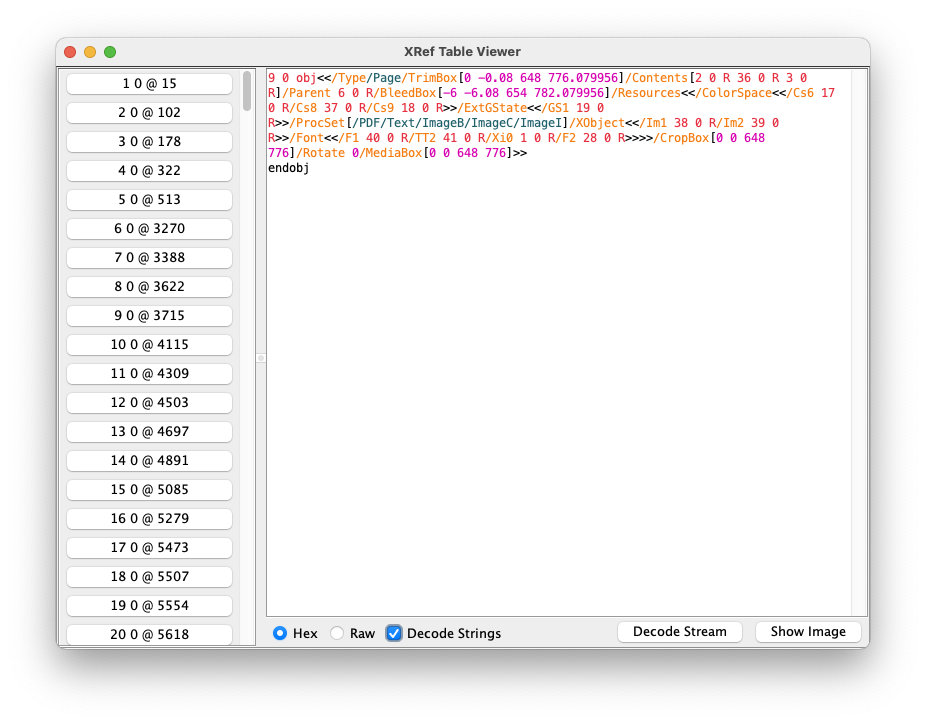Select xref entry "11 0 @ 4309"
The image size is (926, 723).
(149, 373)
